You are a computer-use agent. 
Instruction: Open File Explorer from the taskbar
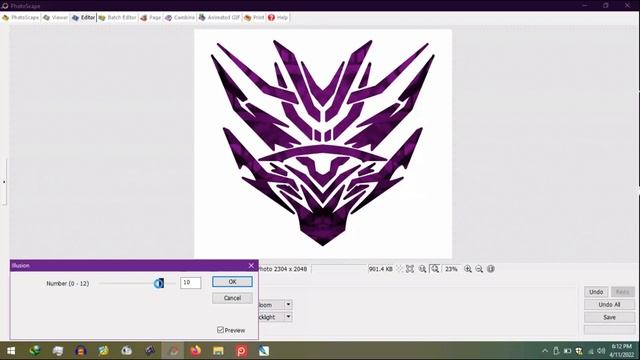click(x=218, y=351)
